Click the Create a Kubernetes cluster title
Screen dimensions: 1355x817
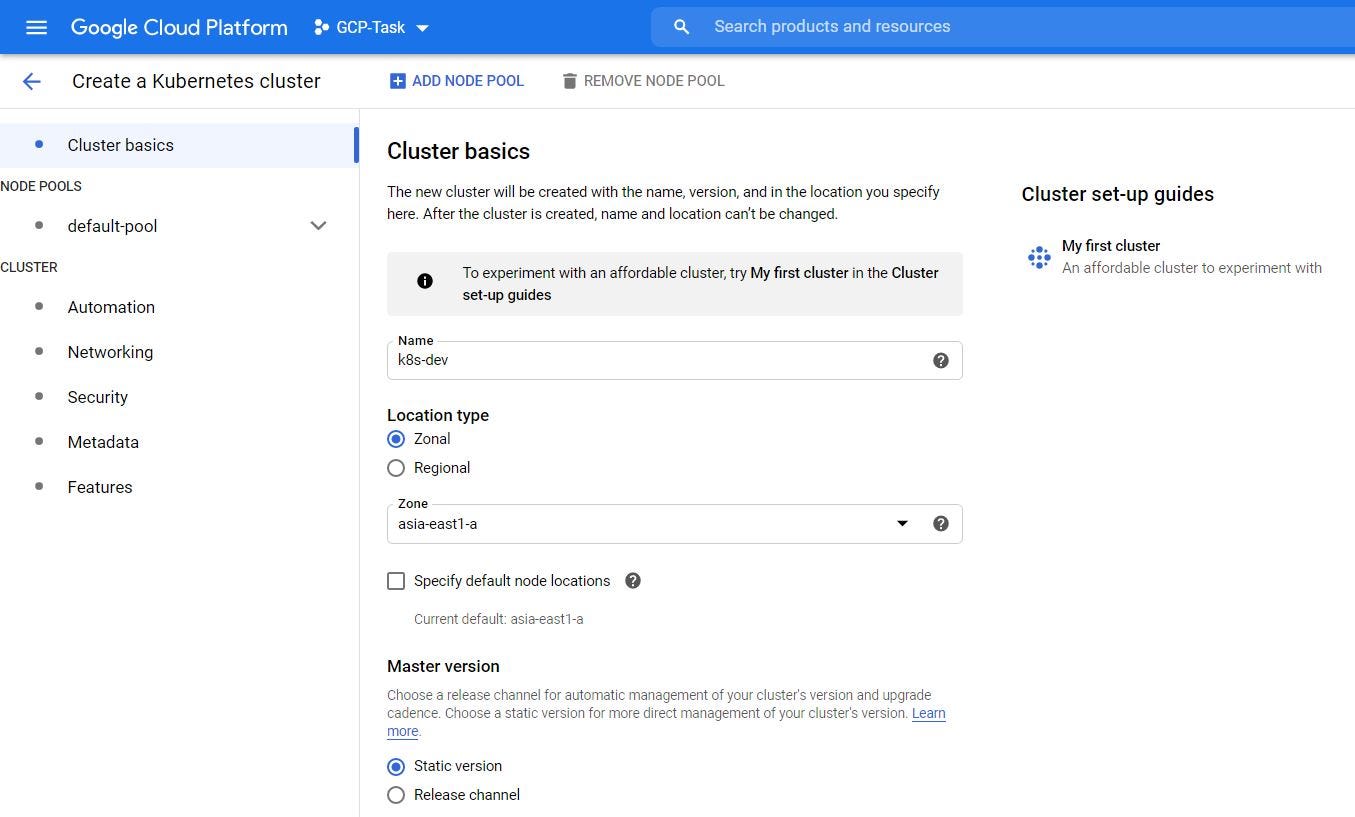196,81
